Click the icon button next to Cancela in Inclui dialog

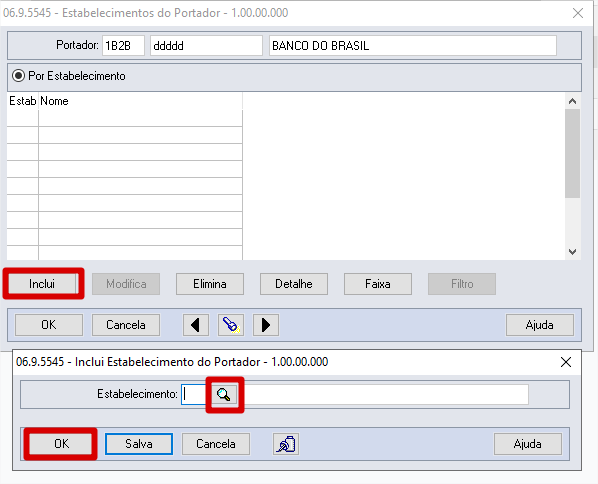point(286,444)
